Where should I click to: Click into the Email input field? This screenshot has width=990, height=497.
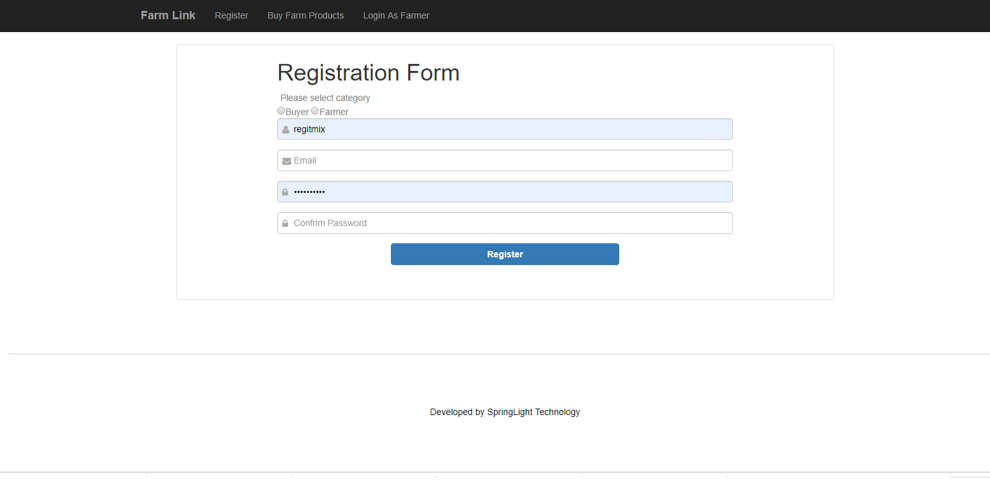[504, 160]
